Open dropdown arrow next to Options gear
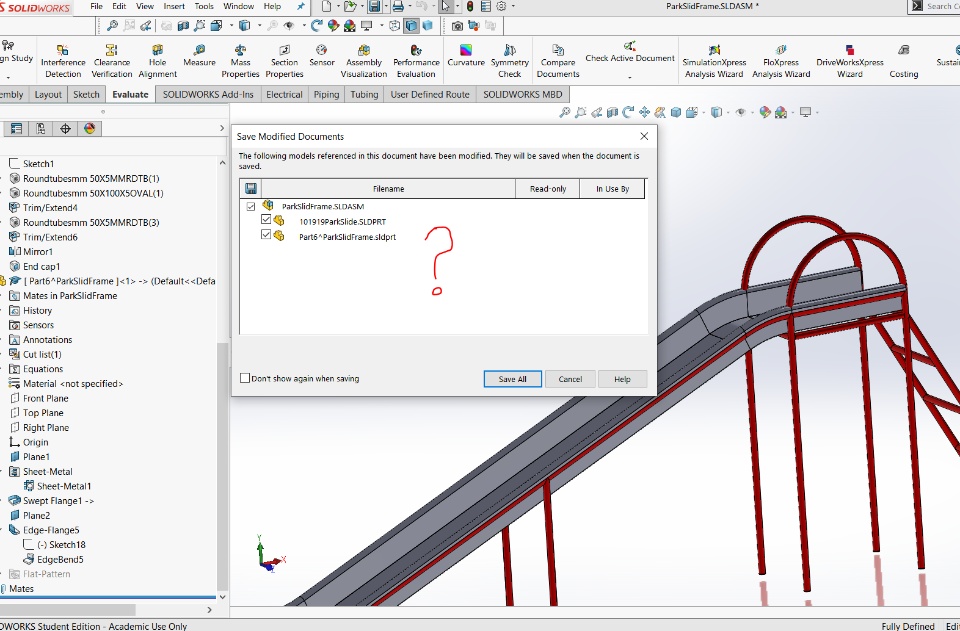The image size is (960, 631). coord(513,7)
